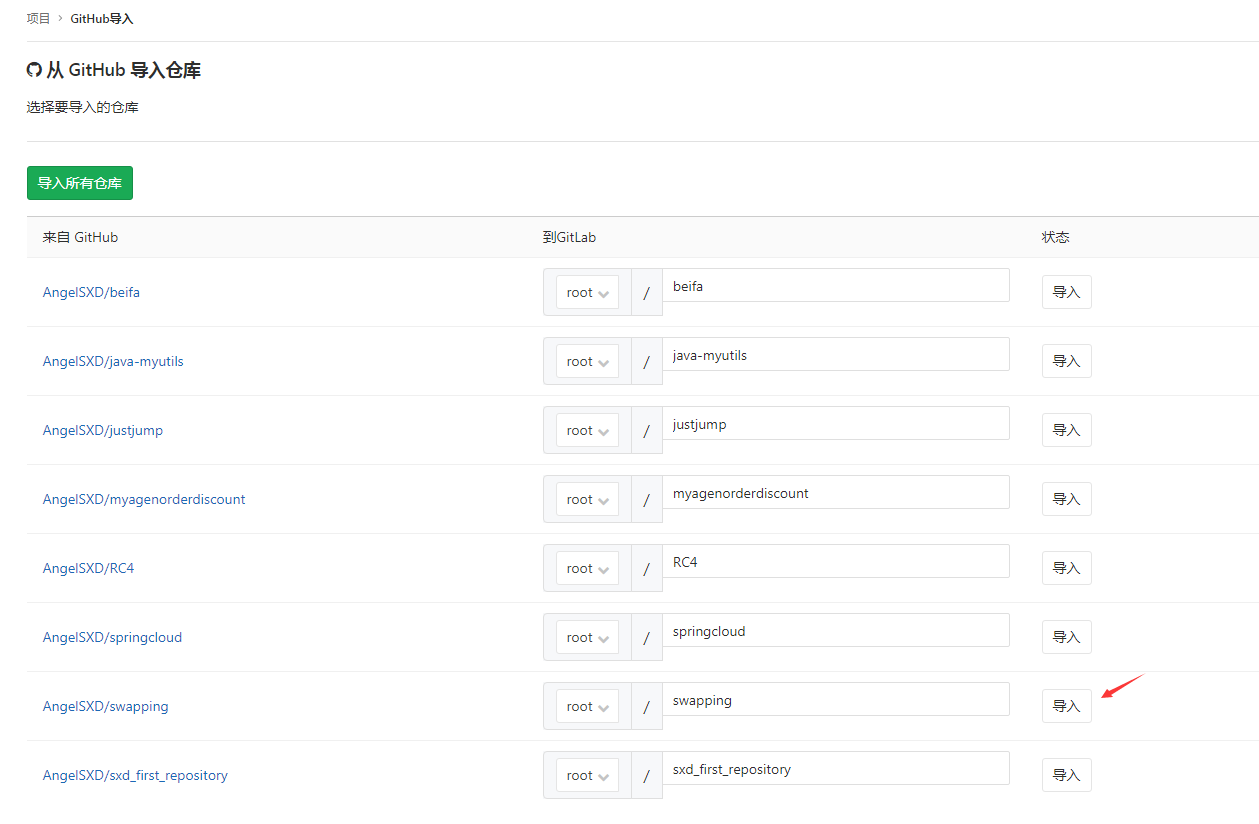Open AngelSXD/sxd_first_repository link
The width and height of the screenshot is (1259, 824).
click(135, 776)
